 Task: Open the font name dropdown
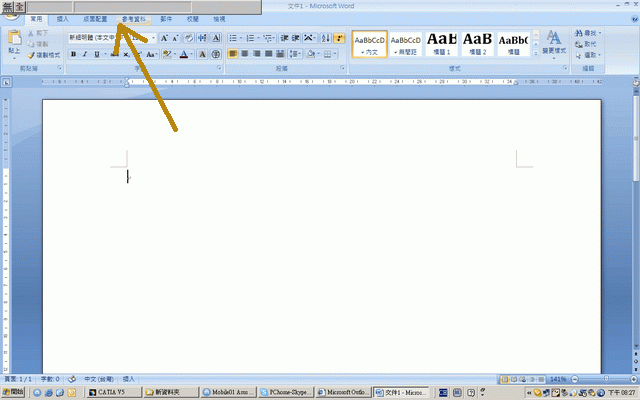98,38
